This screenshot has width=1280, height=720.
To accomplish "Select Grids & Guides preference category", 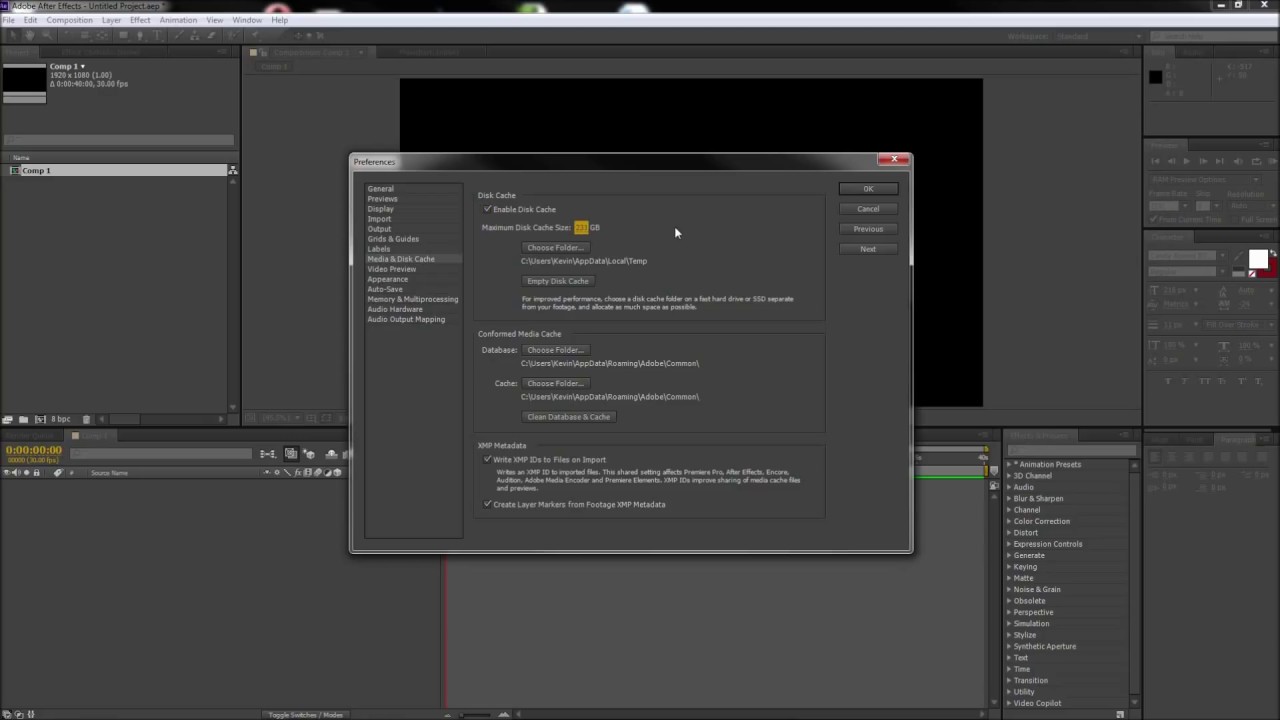I will (x=393, y=239).
